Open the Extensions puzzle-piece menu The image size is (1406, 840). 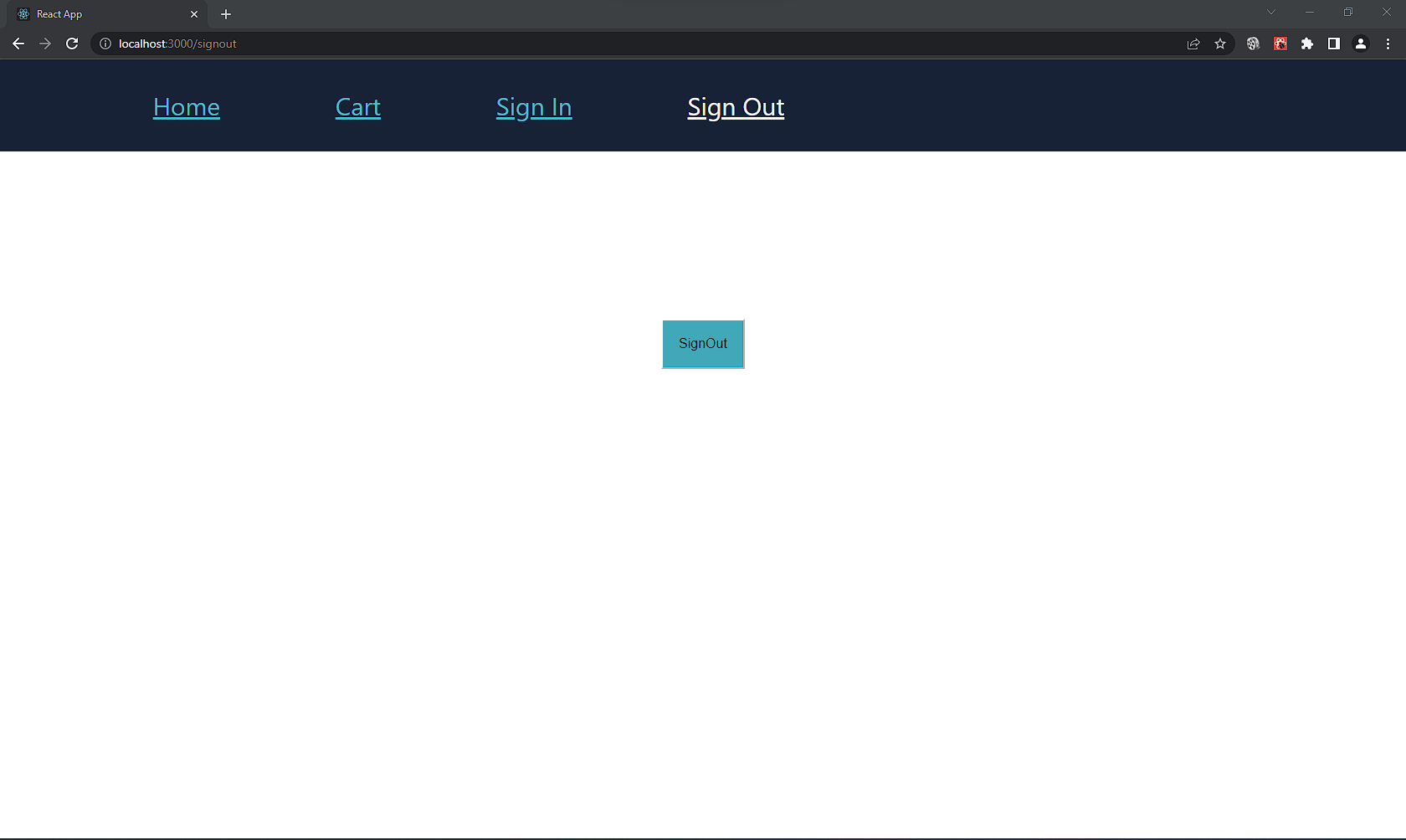(1307, 44)
